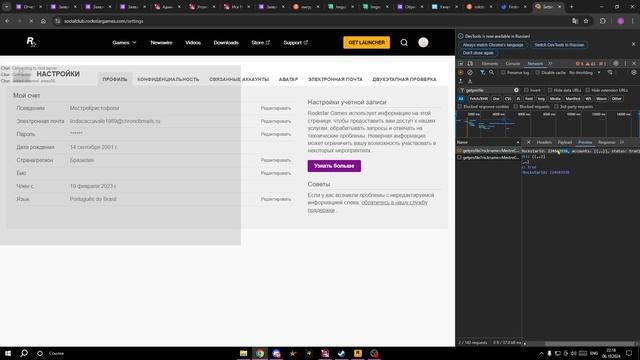Click the DevTools error count badge
The width and height of the screenshot is (640, 360).
pyautogui.click(x=580, y=64)
